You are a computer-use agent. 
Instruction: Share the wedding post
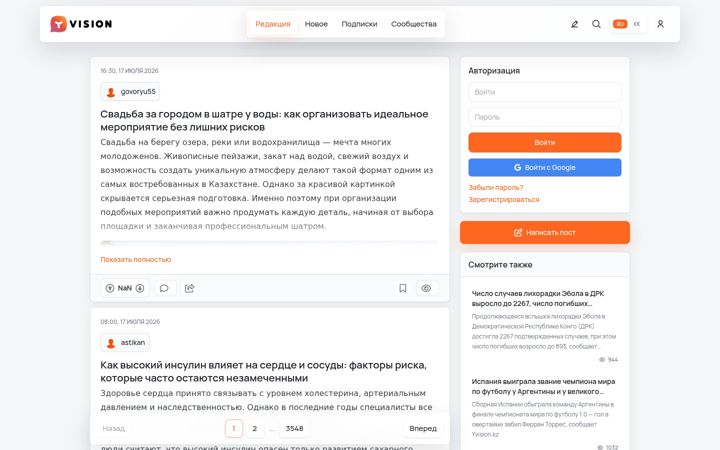[189, 288]
